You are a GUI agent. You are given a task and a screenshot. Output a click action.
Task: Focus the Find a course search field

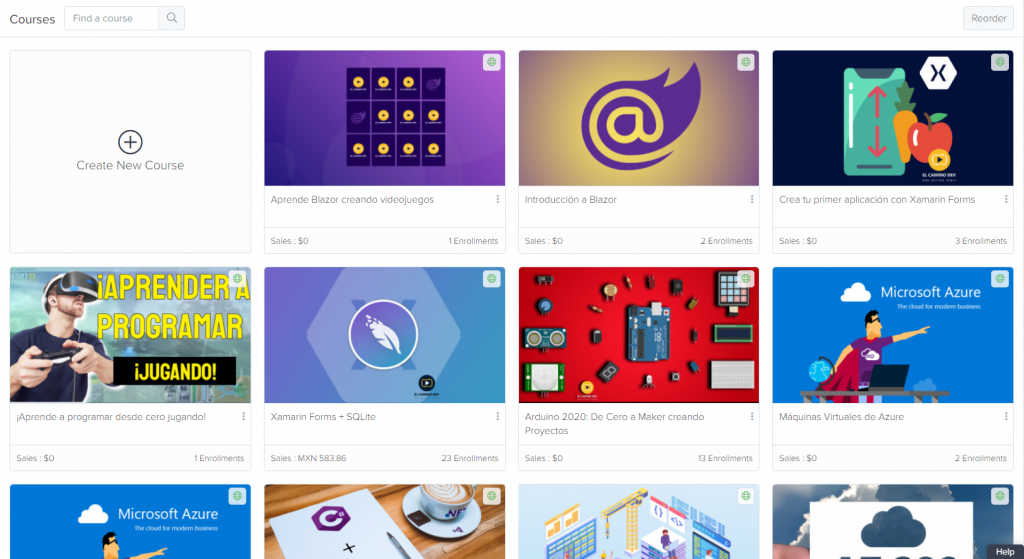(112, 18)
